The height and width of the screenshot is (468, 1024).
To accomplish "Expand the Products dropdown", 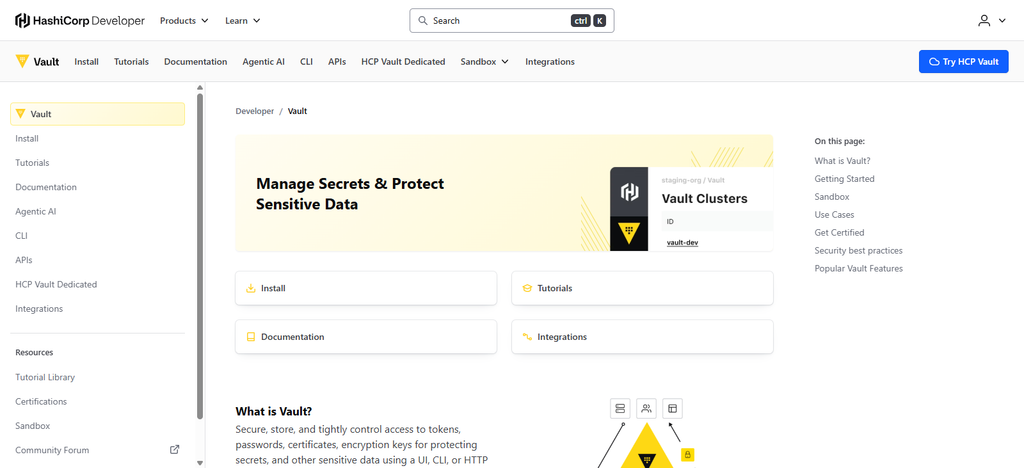I will click(x=184, y=21).
